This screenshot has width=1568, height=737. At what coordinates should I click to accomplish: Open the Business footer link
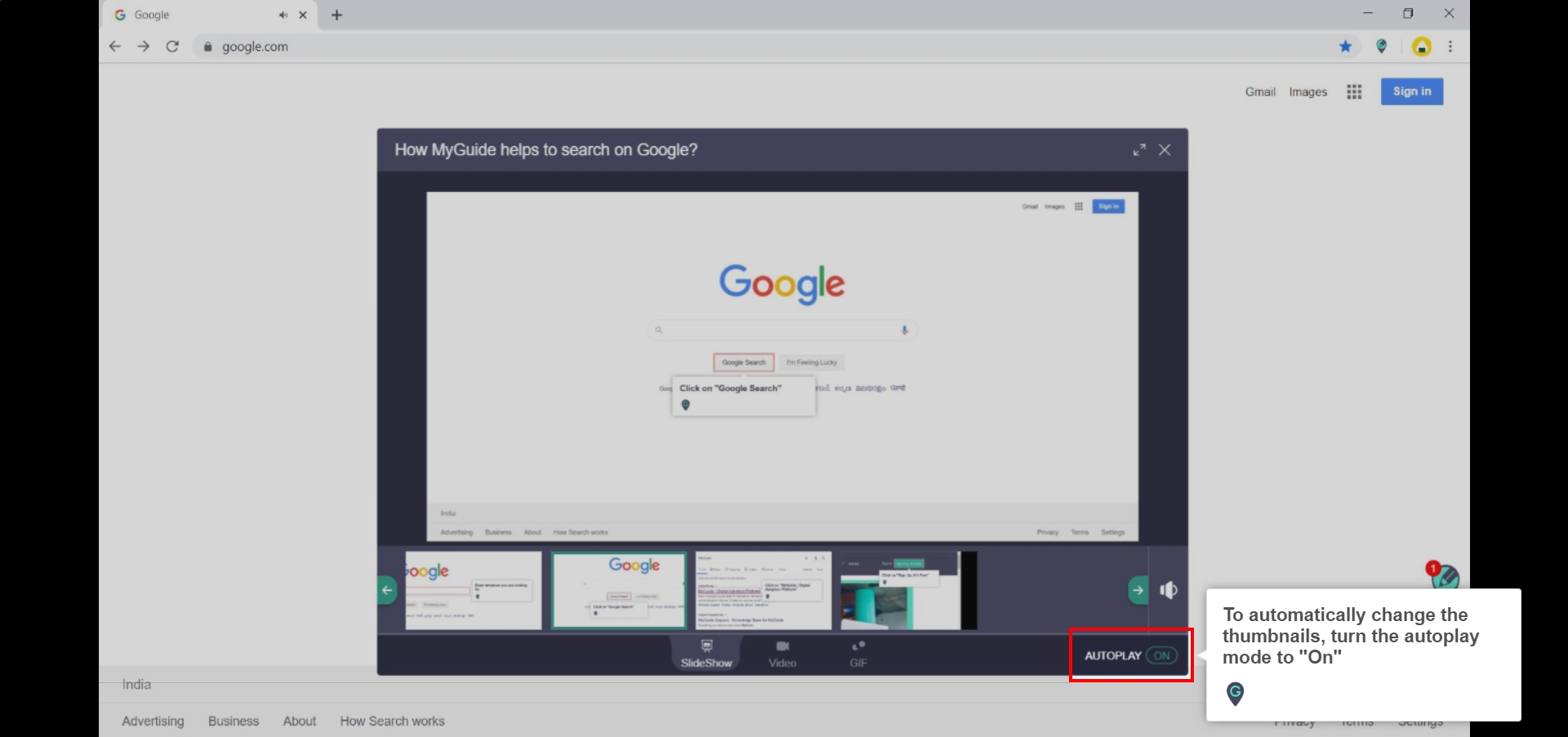tap(234, 721)
